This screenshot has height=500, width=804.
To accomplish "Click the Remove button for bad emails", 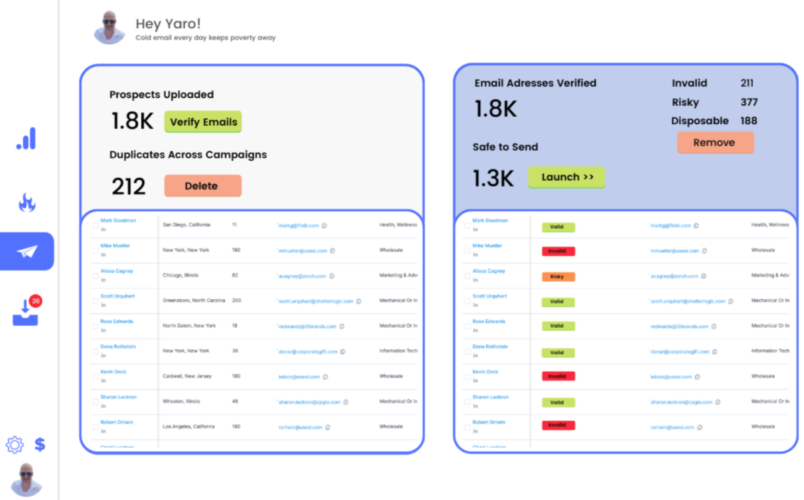I will pyautogui.click(x=715, y=143).
